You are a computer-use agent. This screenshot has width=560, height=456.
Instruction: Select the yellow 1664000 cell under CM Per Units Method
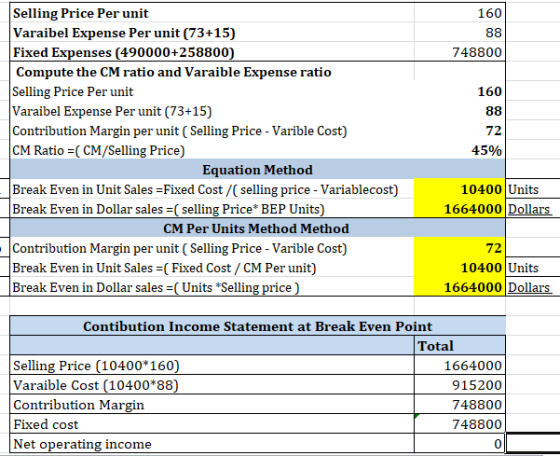pyautogui.click(x=460, y=287)
